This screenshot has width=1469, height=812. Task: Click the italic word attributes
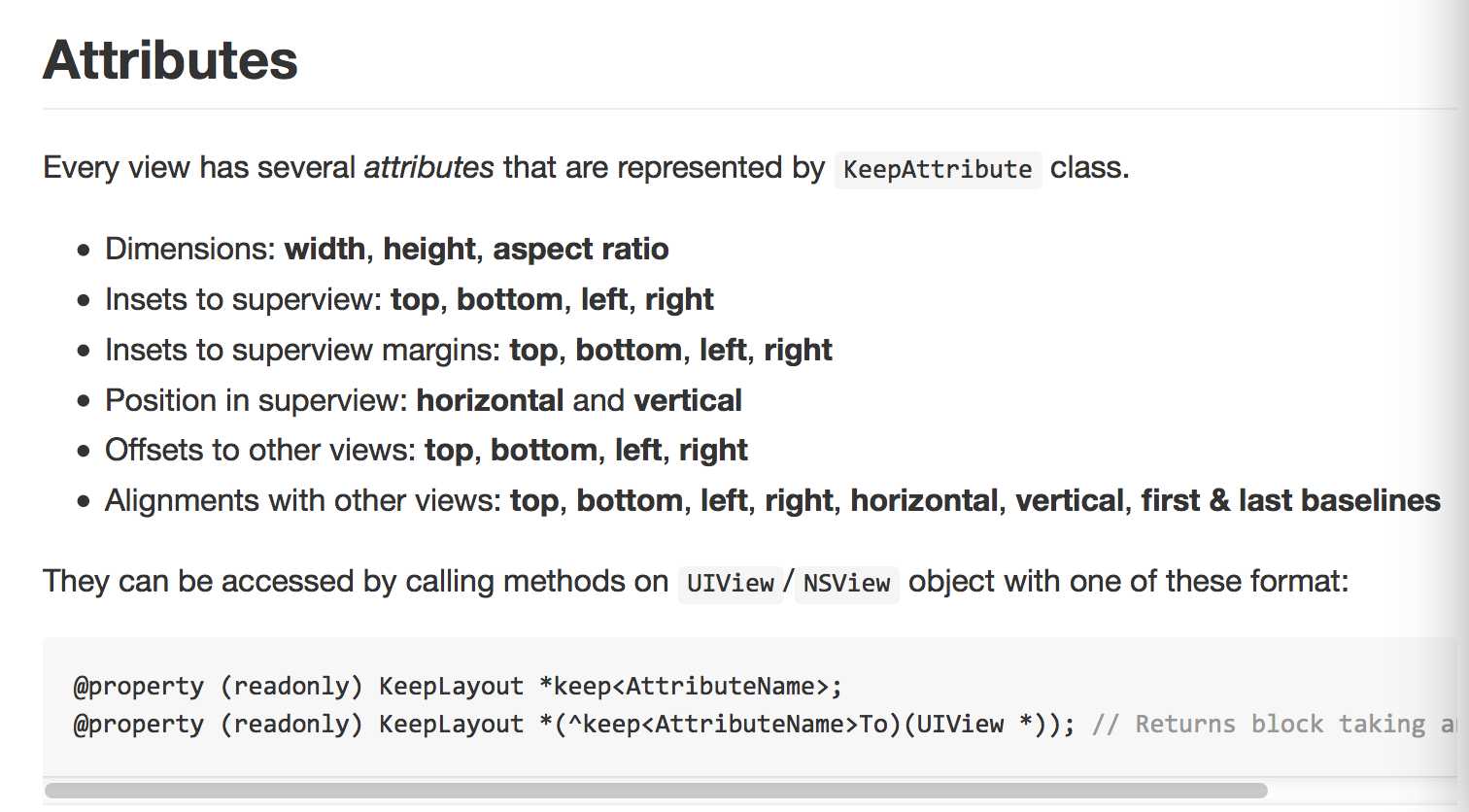[428, 167]
